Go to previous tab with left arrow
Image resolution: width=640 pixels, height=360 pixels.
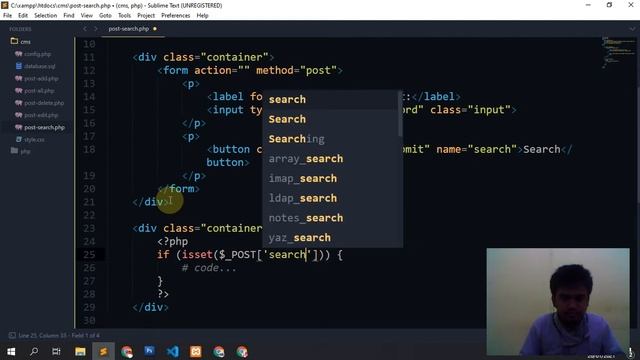85,29
